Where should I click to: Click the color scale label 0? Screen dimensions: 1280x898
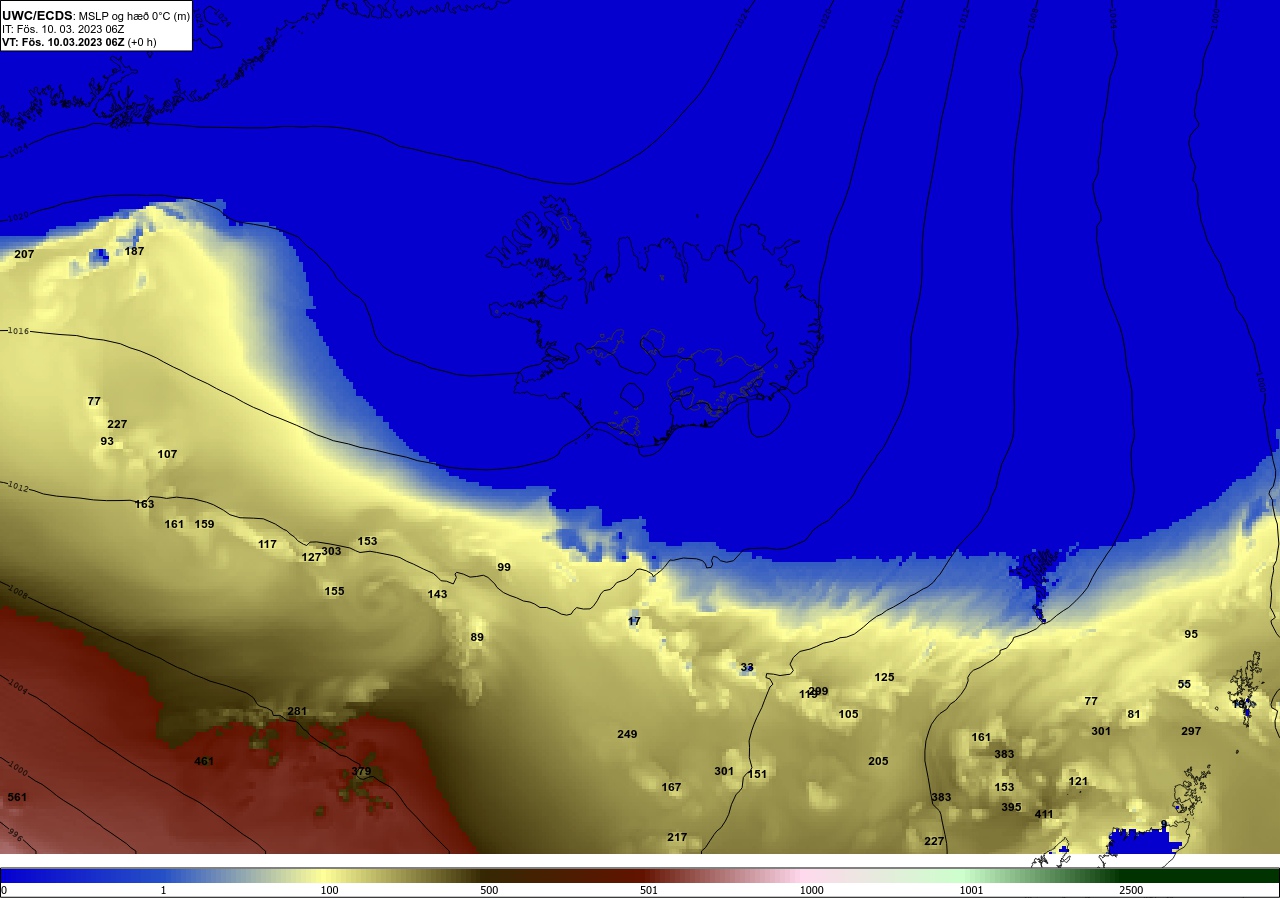click(x=4, y=890)
